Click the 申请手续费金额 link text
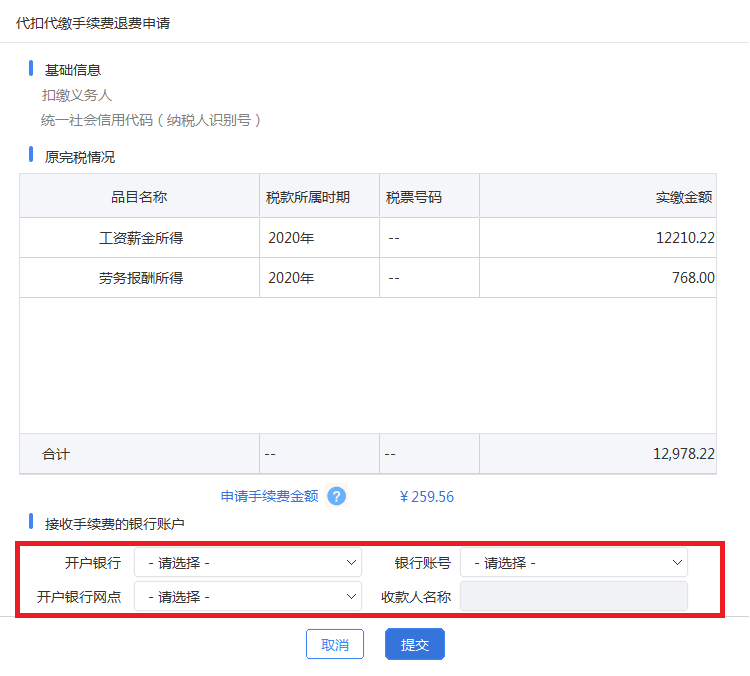 click(269, 497)
